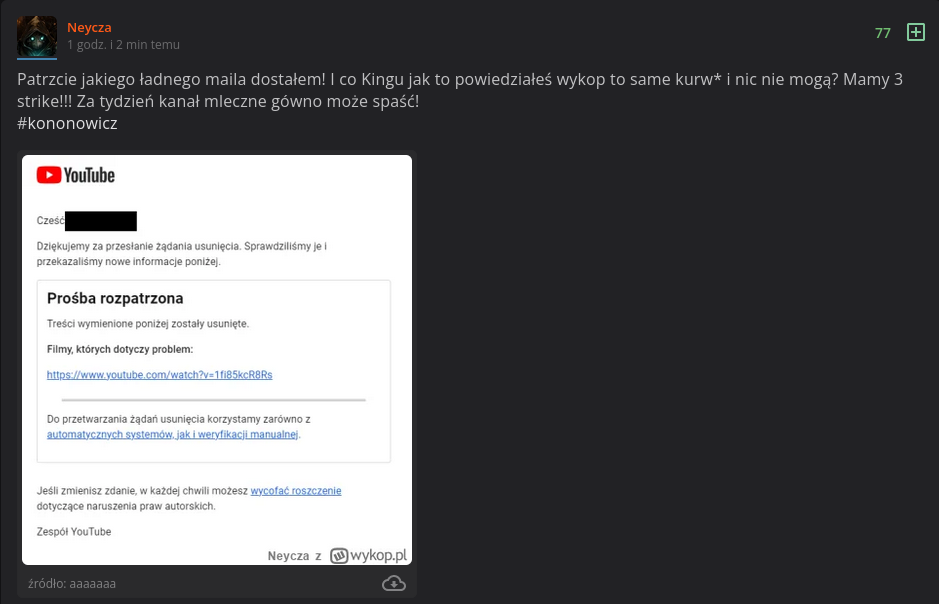Click the YouTube logo in the email

[x=76, y=176]
